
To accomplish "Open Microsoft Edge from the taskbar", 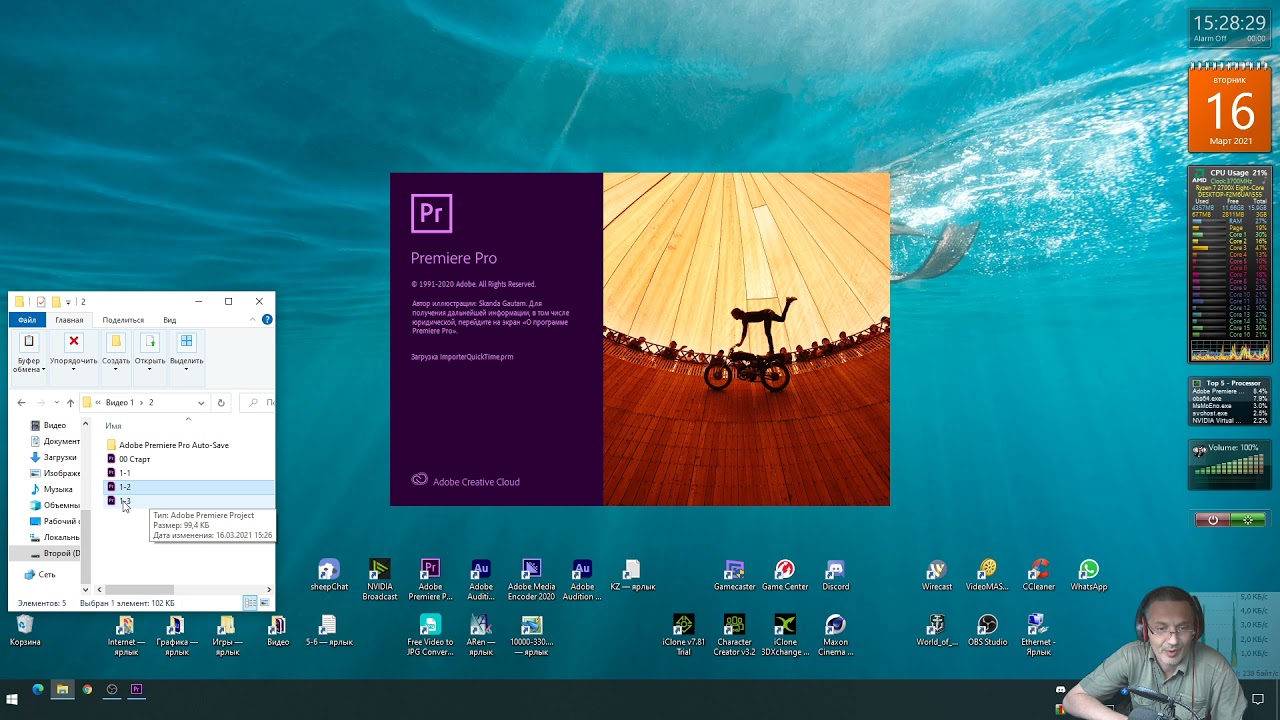I will (x=38, y=690).
